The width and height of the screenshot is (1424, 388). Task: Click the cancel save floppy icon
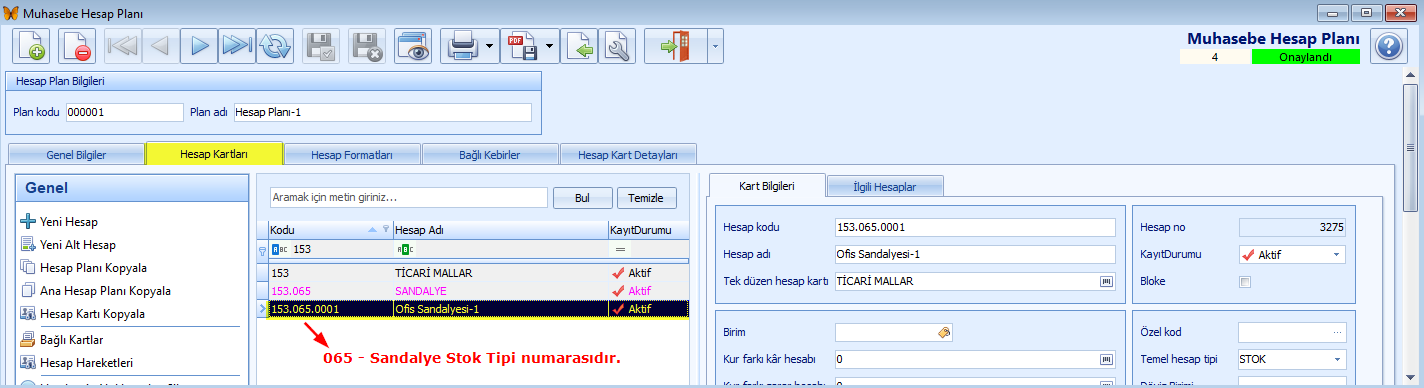pyautogui.click(x=367, y=46)
